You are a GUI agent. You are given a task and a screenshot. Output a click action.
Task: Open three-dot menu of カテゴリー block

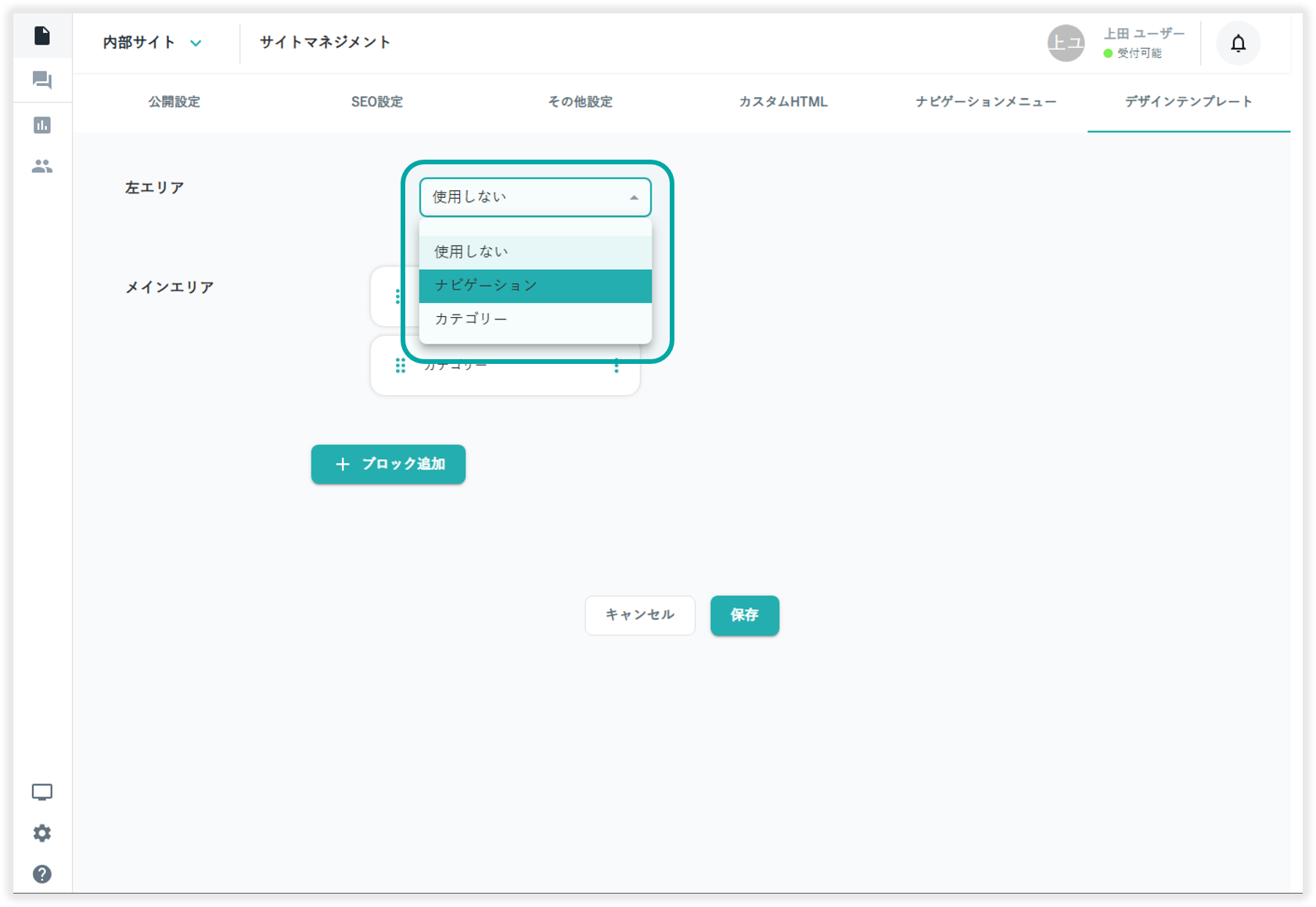click(x=617, y=366)
